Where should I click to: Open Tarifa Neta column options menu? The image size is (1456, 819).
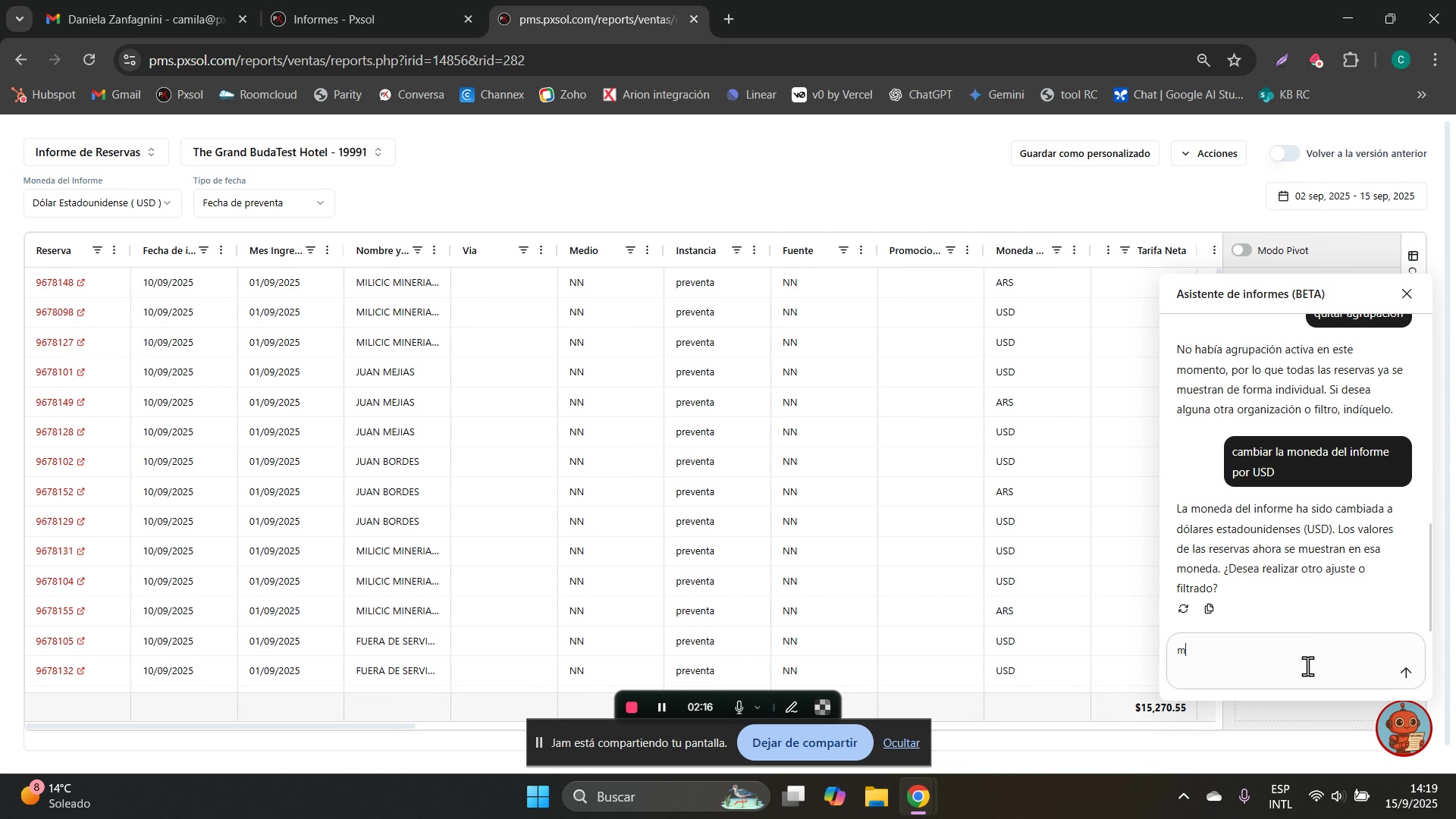(x=1214, y=250)
